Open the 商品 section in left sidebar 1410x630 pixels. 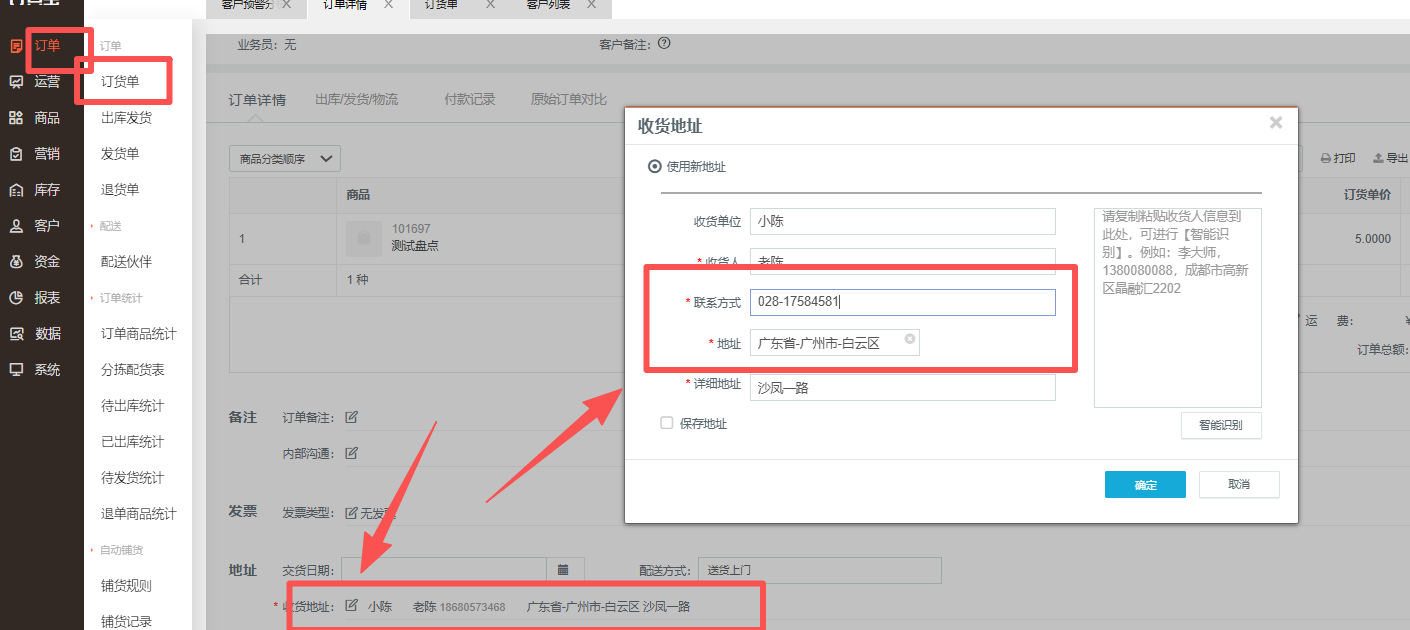[x=36, y=118]
